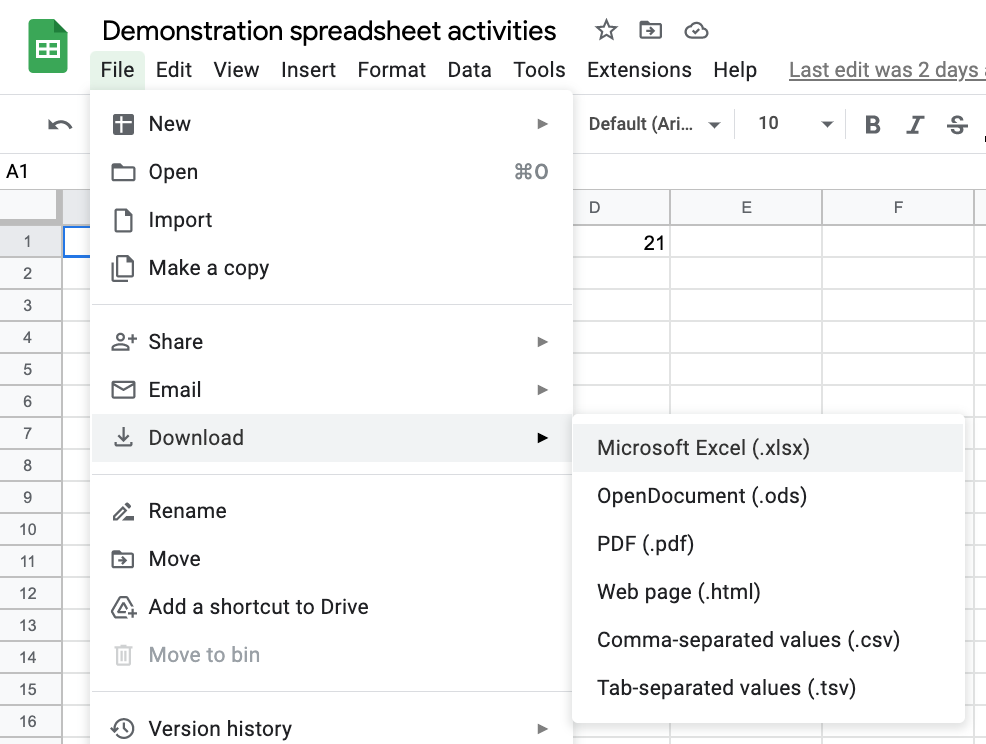Select Add a shortcut to Drive
The height and width of the screenshot is (744, 986).
click(x=331, y=607)
